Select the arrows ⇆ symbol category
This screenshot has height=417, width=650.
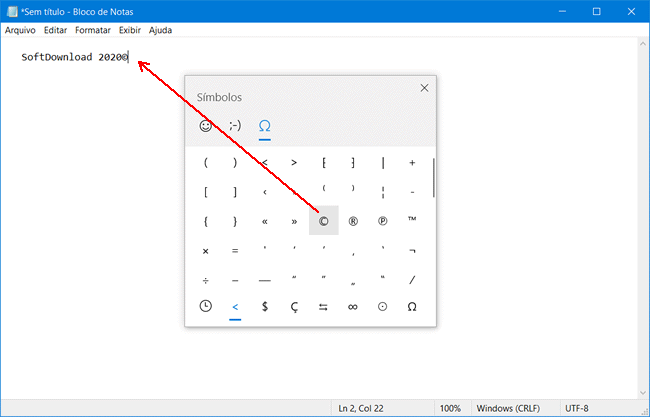(323, 308)
